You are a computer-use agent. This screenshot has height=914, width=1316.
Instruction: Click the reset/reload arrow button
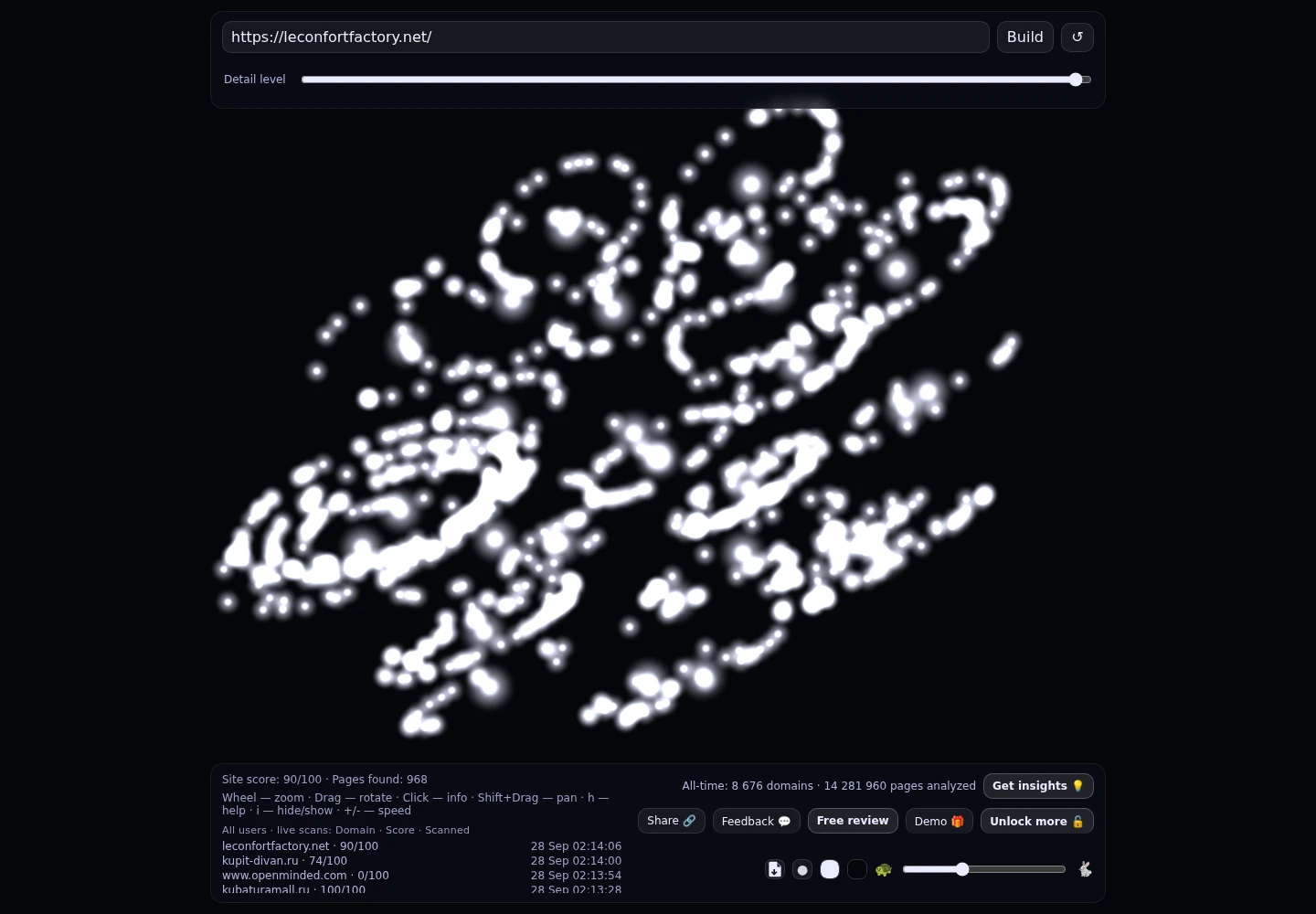coord(1077,37)
